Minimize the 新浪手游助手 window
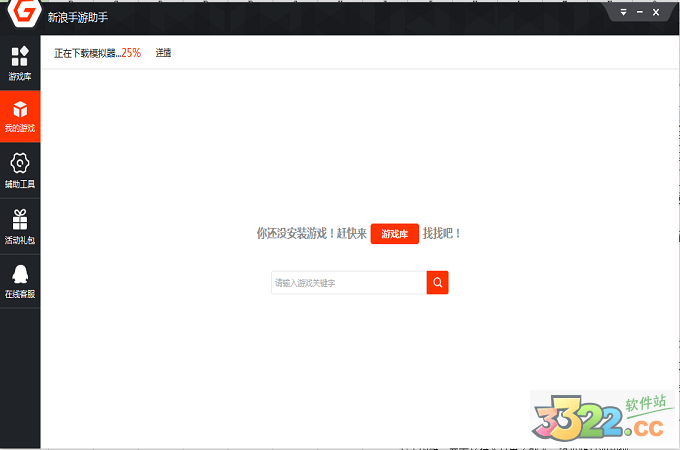The width and height of the screenshot is (680, 450). point(640,12)
